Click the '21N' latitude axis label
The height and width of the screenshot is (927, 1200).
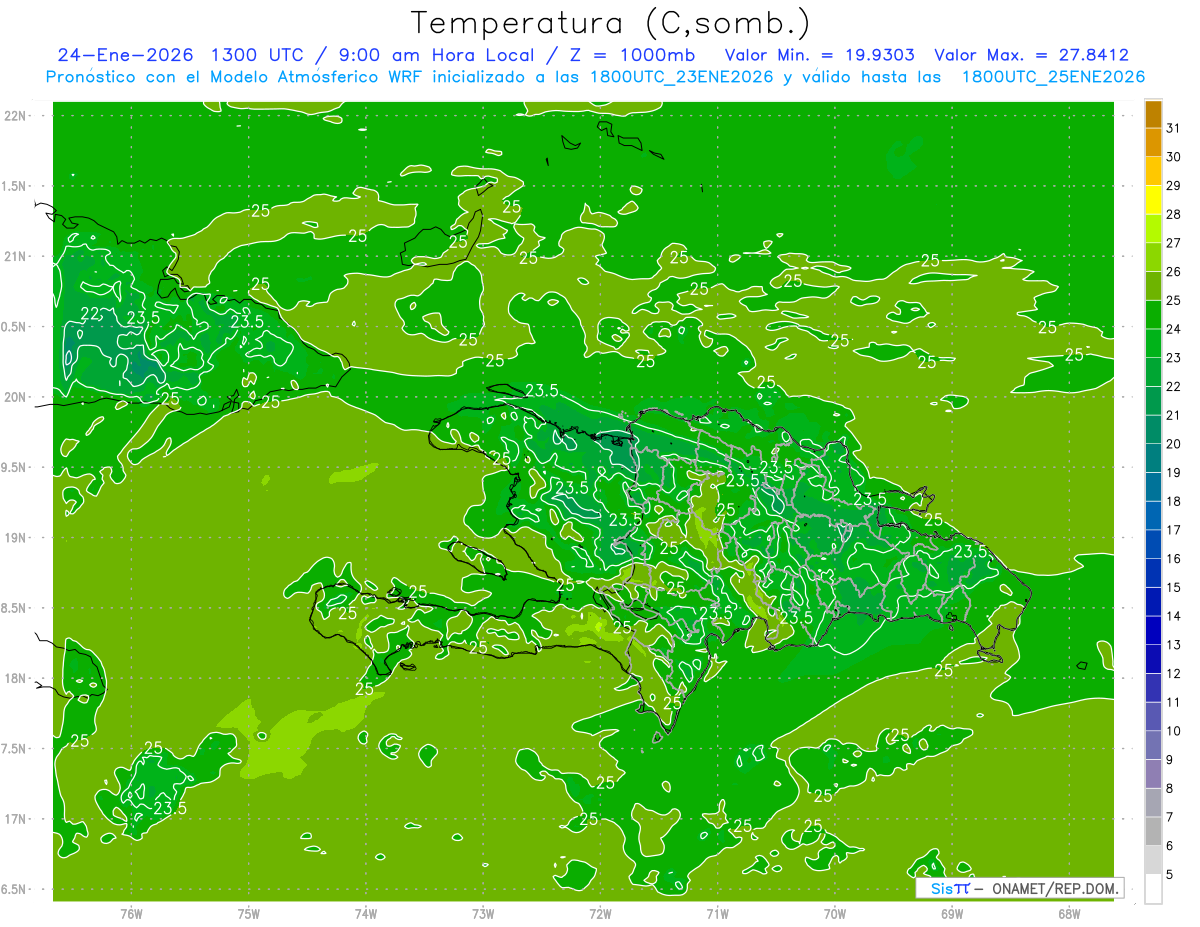click(x=16, y=257)
